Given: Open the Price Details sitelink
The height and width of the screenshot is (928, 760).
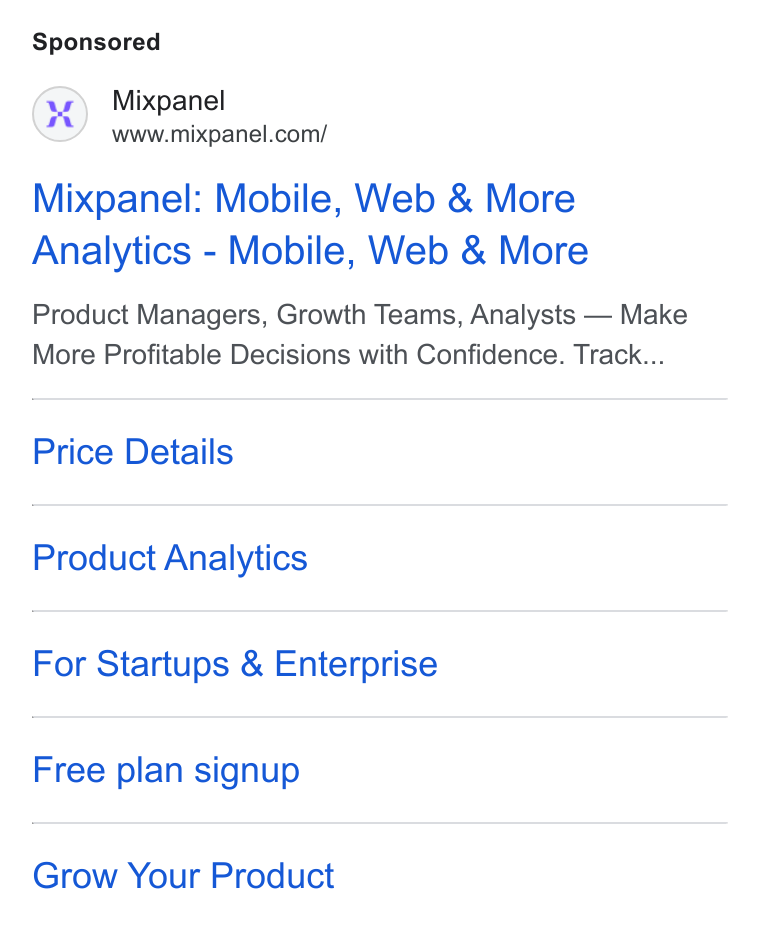Looking at the screenshot, I should tap(133, 452).
